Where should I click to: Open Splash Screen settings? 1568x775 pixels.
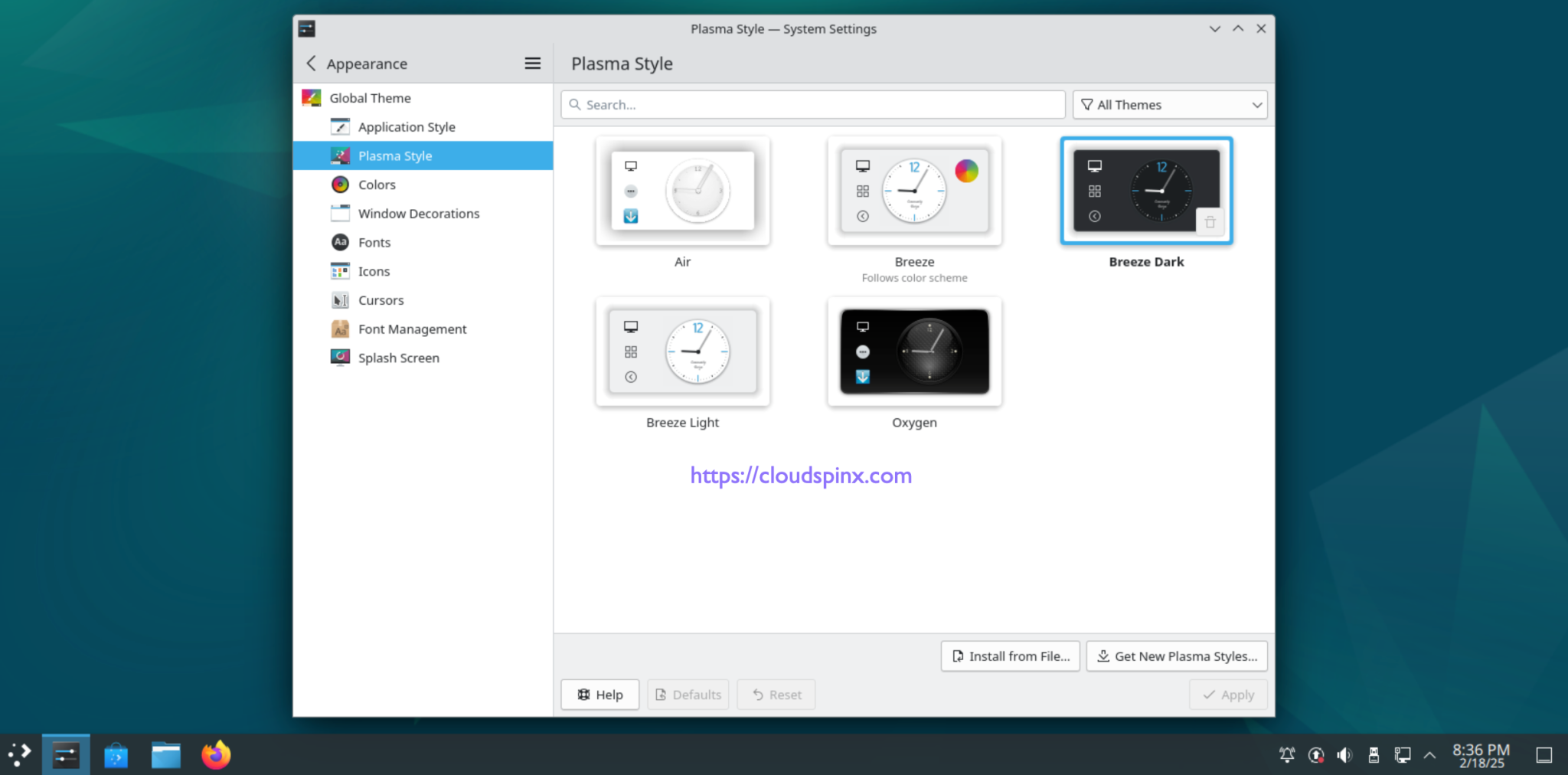[x=340, y=357]
